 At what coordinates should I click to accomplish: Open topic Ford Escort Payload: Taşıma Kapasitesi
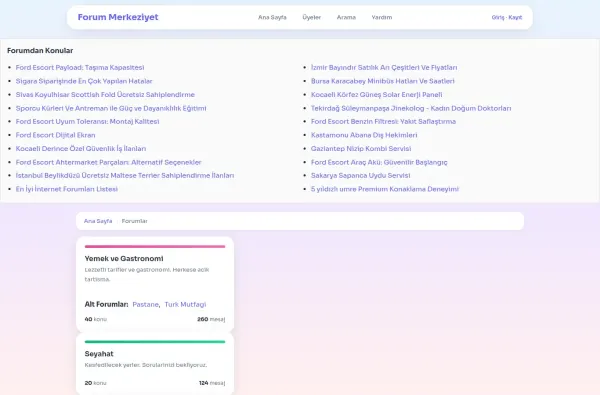tap(80, 67)
